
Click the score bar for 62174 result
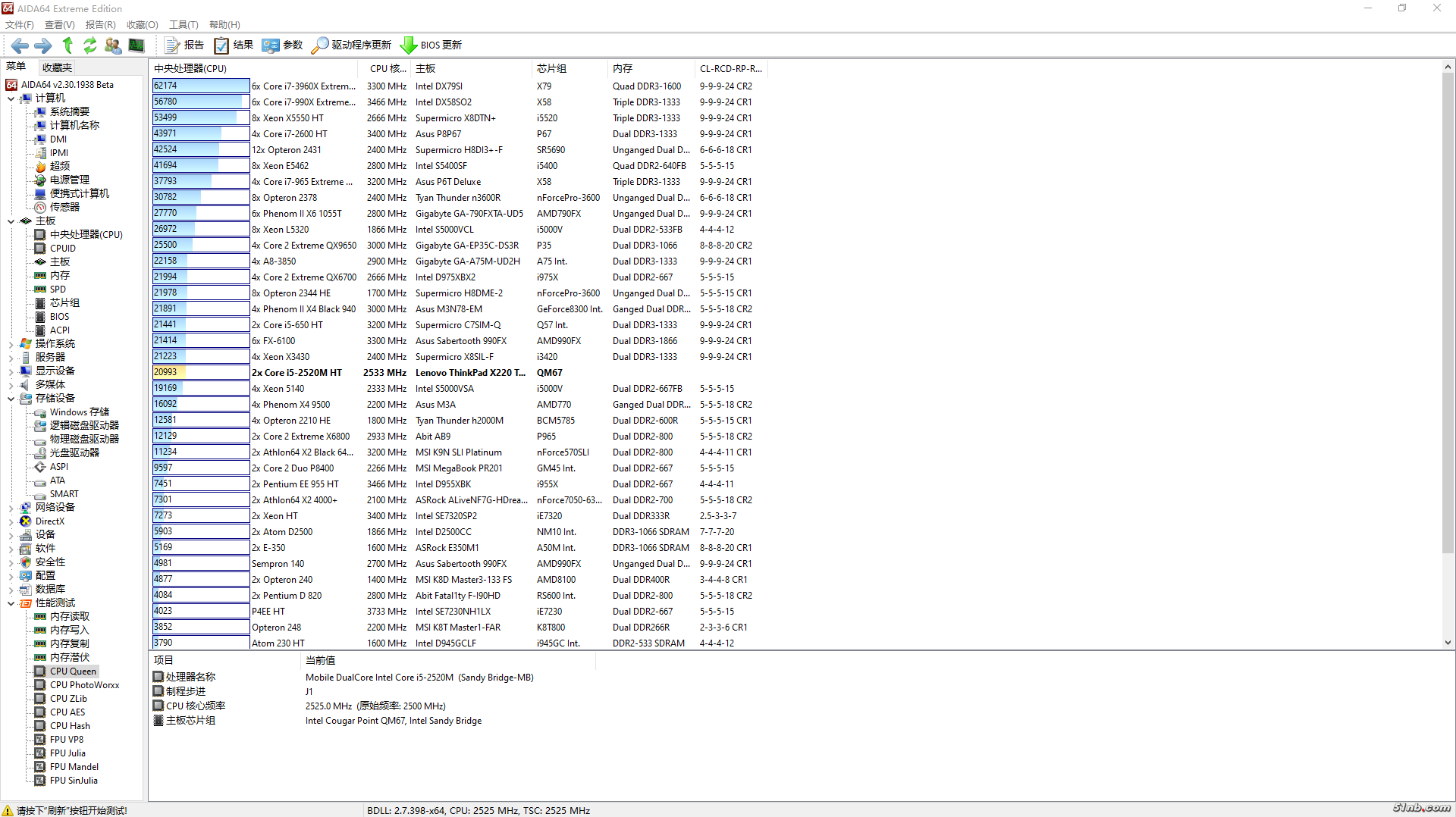[200, 86]
